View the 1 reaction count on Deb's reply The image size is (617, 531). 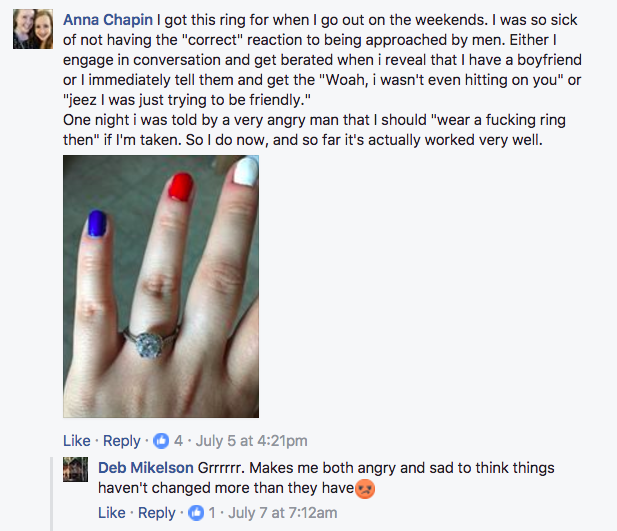tap(212, 513)
